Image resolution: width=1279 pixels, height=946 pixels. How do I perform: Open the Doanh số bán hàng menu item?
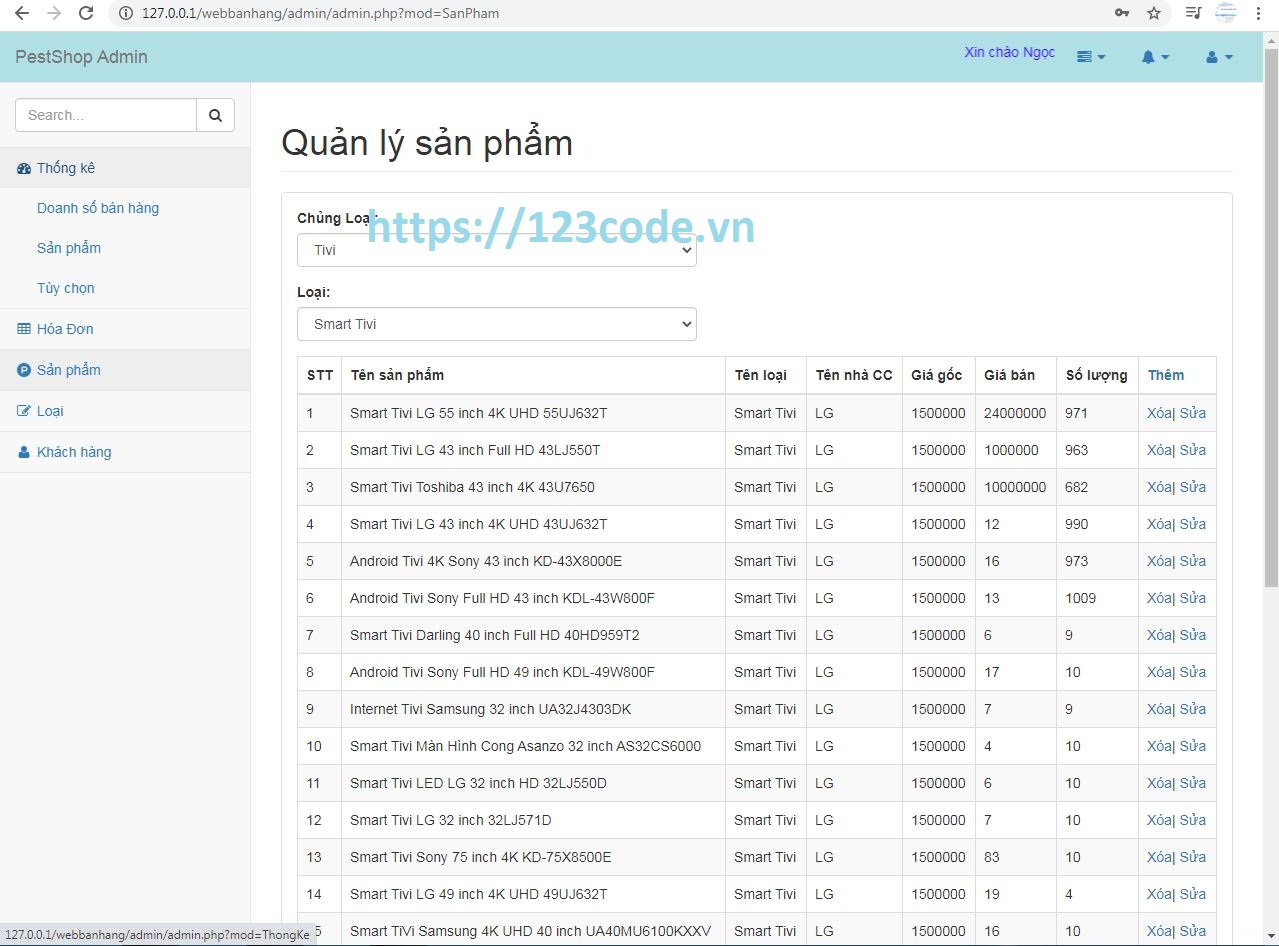(x=98, y=208)
